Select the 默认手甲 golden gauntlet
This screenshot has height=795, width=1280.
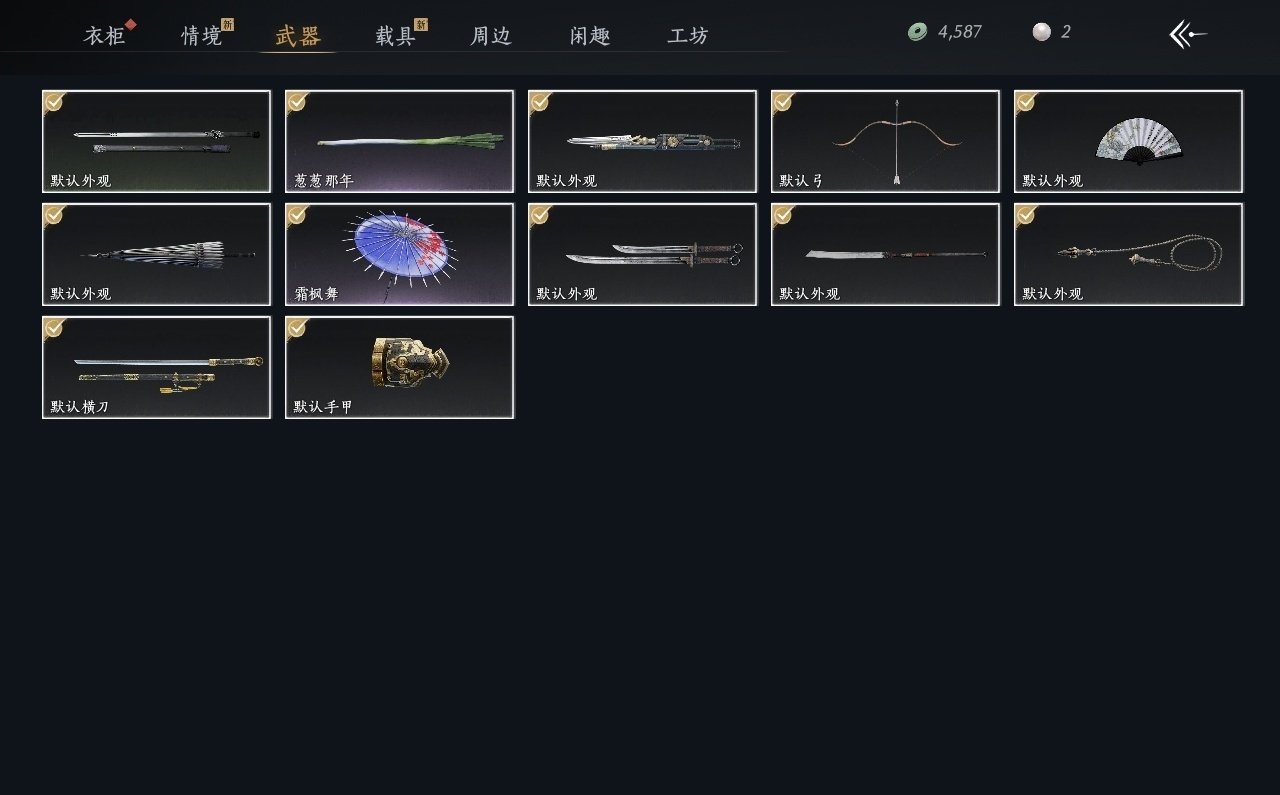(x=399, y=367)
